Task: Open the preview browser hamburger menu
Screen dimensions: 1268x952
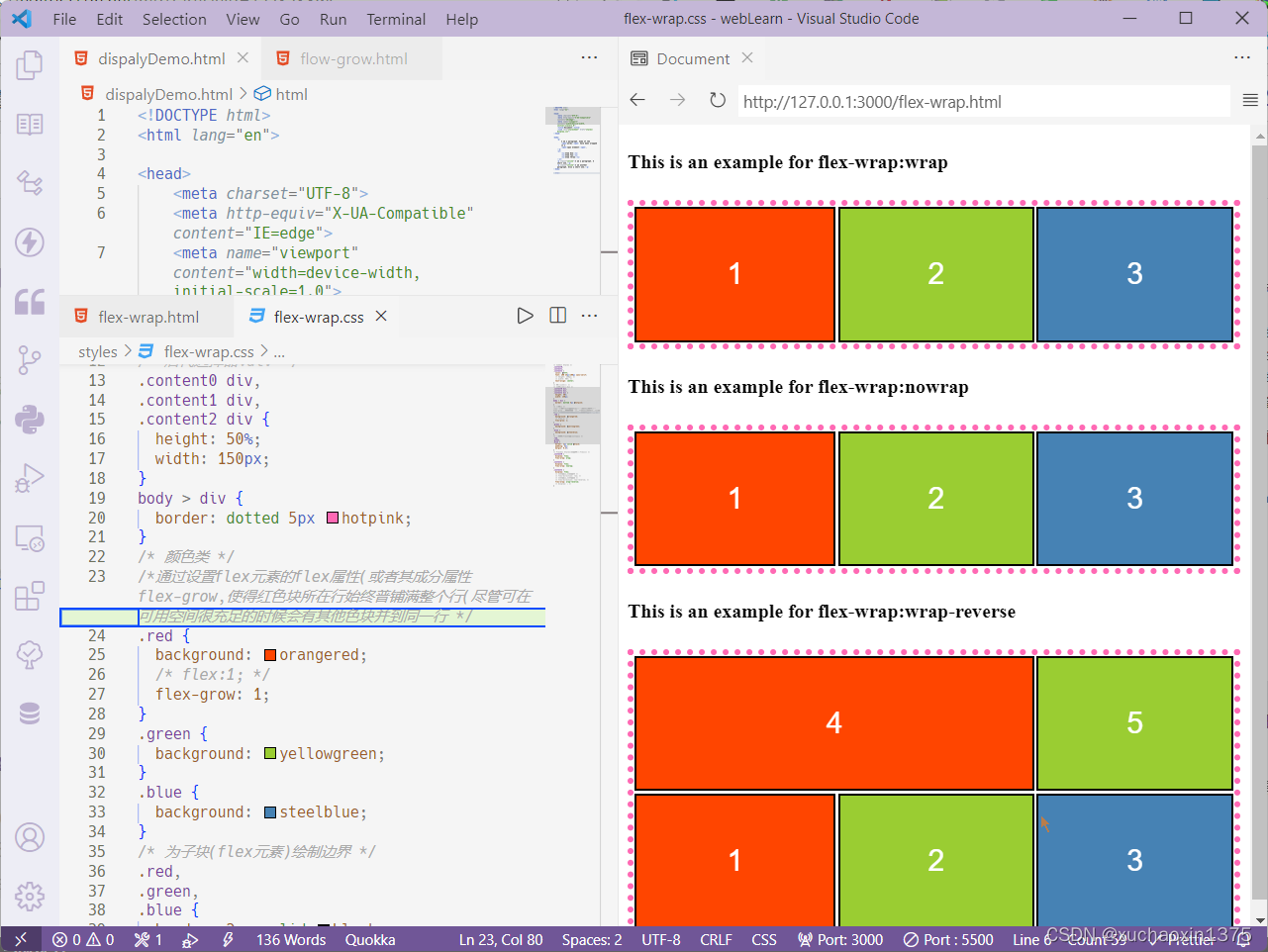Action: click(x=1250, y=100)
